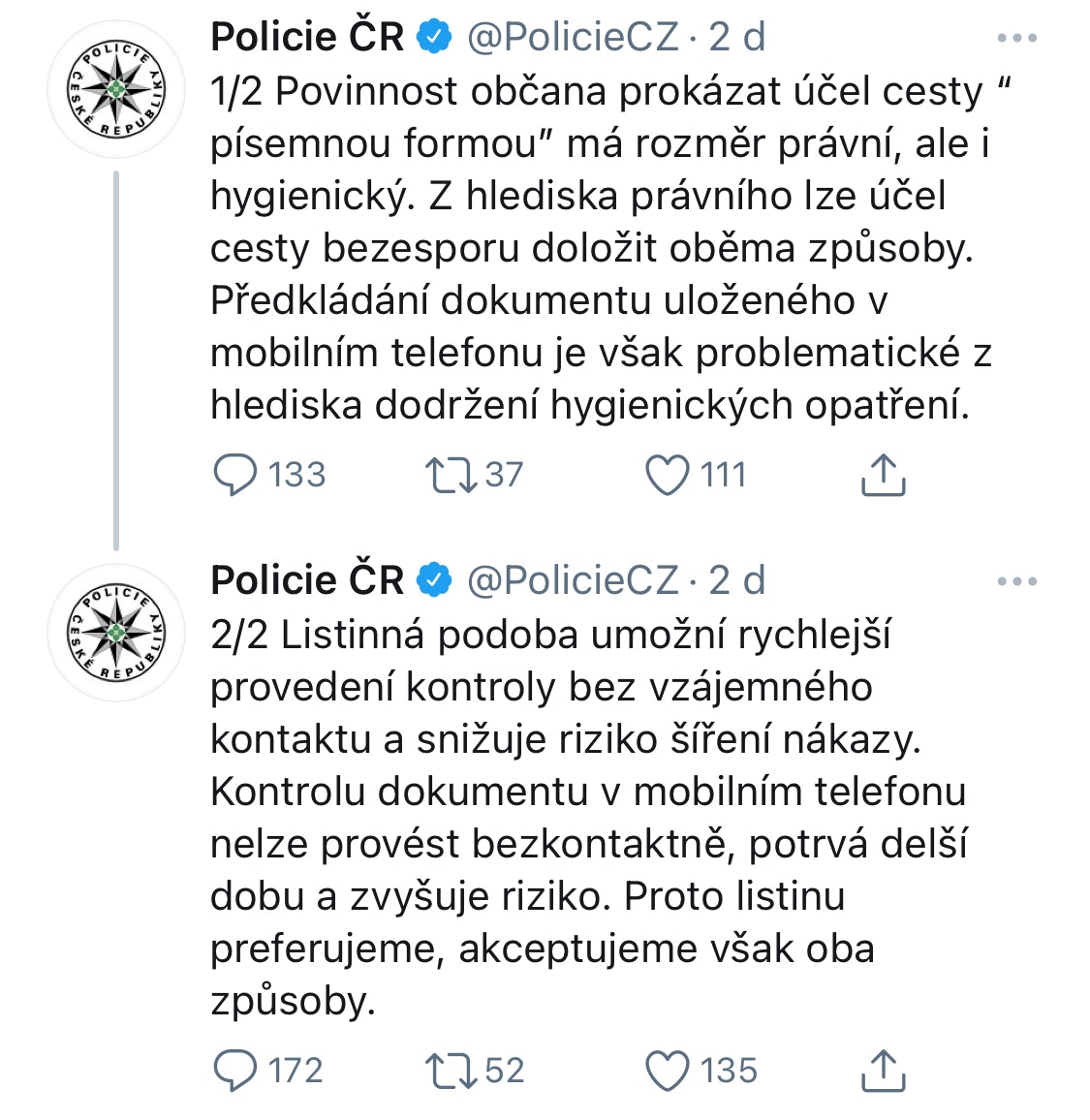Open Policie ČR avatar on second tweet
This screenshot has height=1120, width=1090.
pyautogui.click(x=116, y=633)
